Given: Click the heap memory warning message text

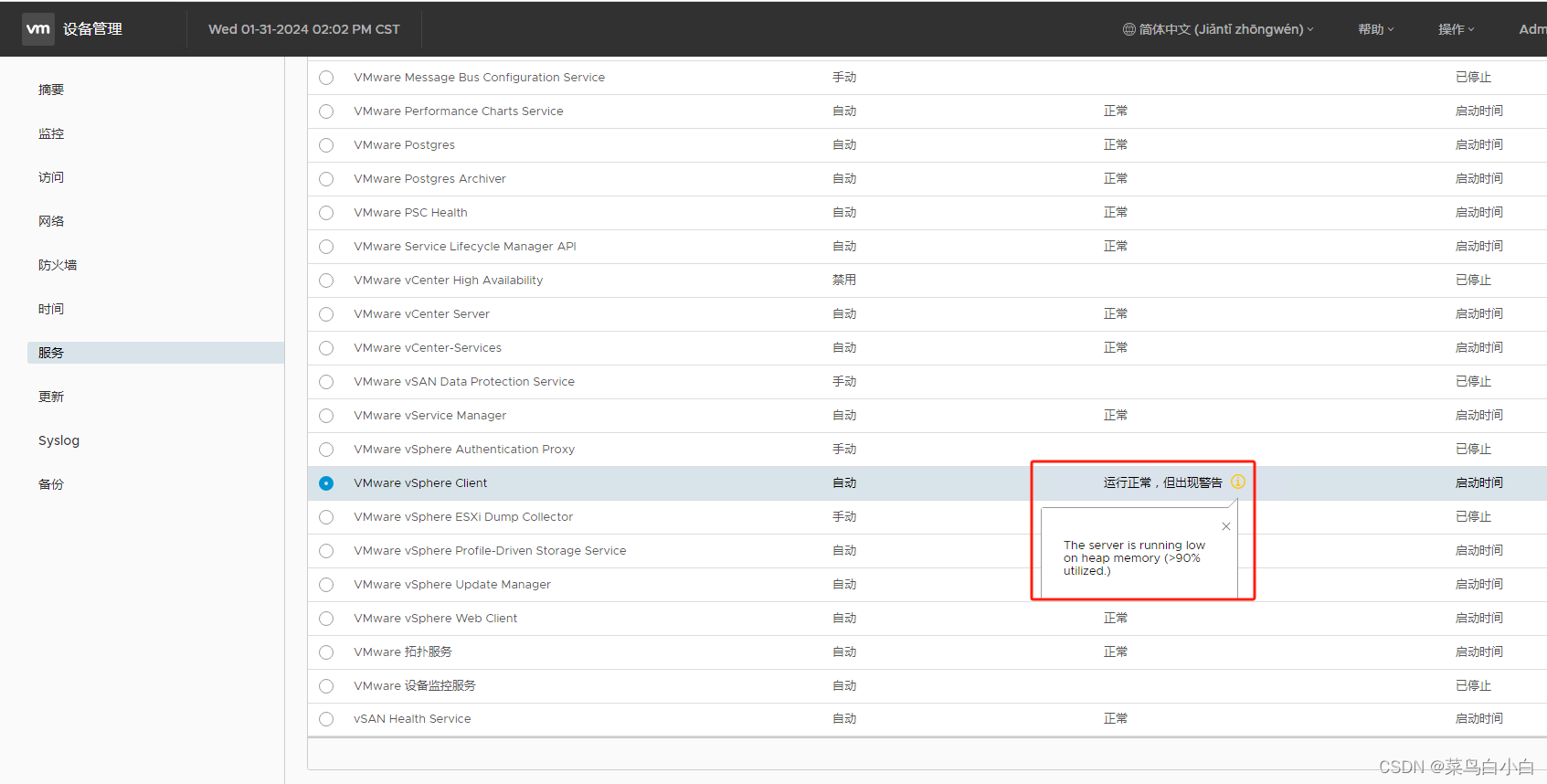Looking at the screenshot, I should click(x=1134, y=558).
